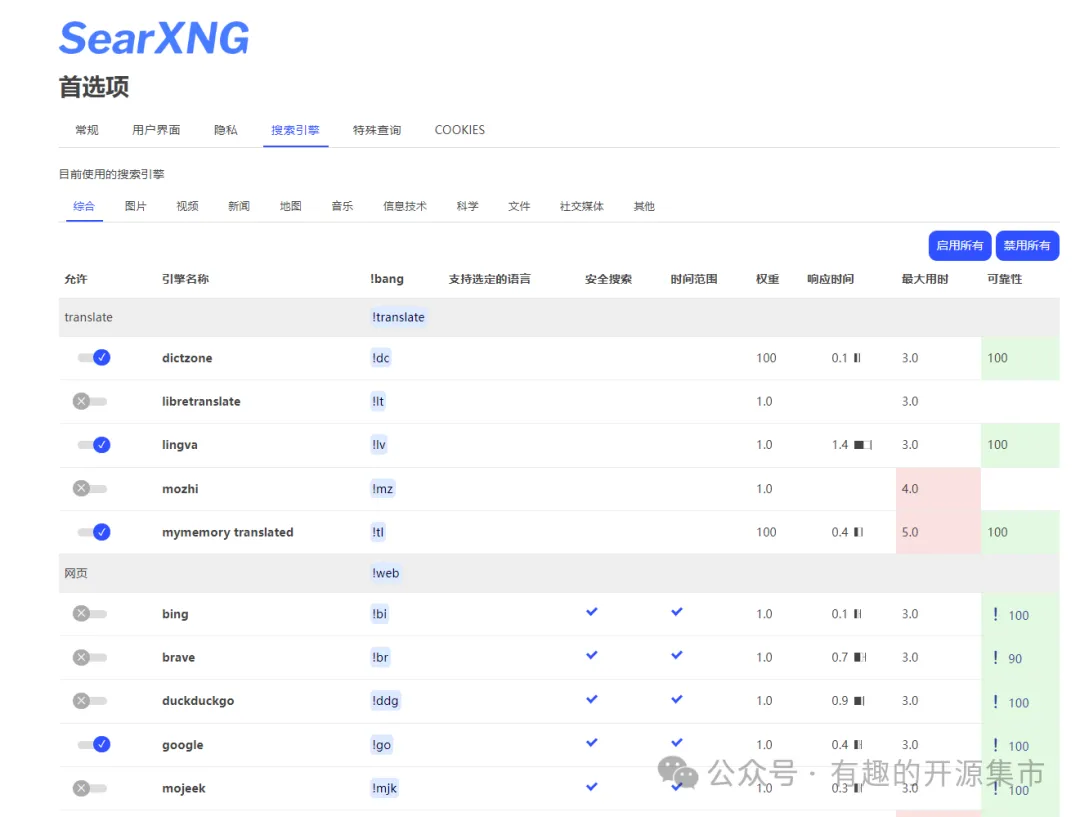Click the !br bang label
The image size is (1080, 817).
click(x=380, y=657)
